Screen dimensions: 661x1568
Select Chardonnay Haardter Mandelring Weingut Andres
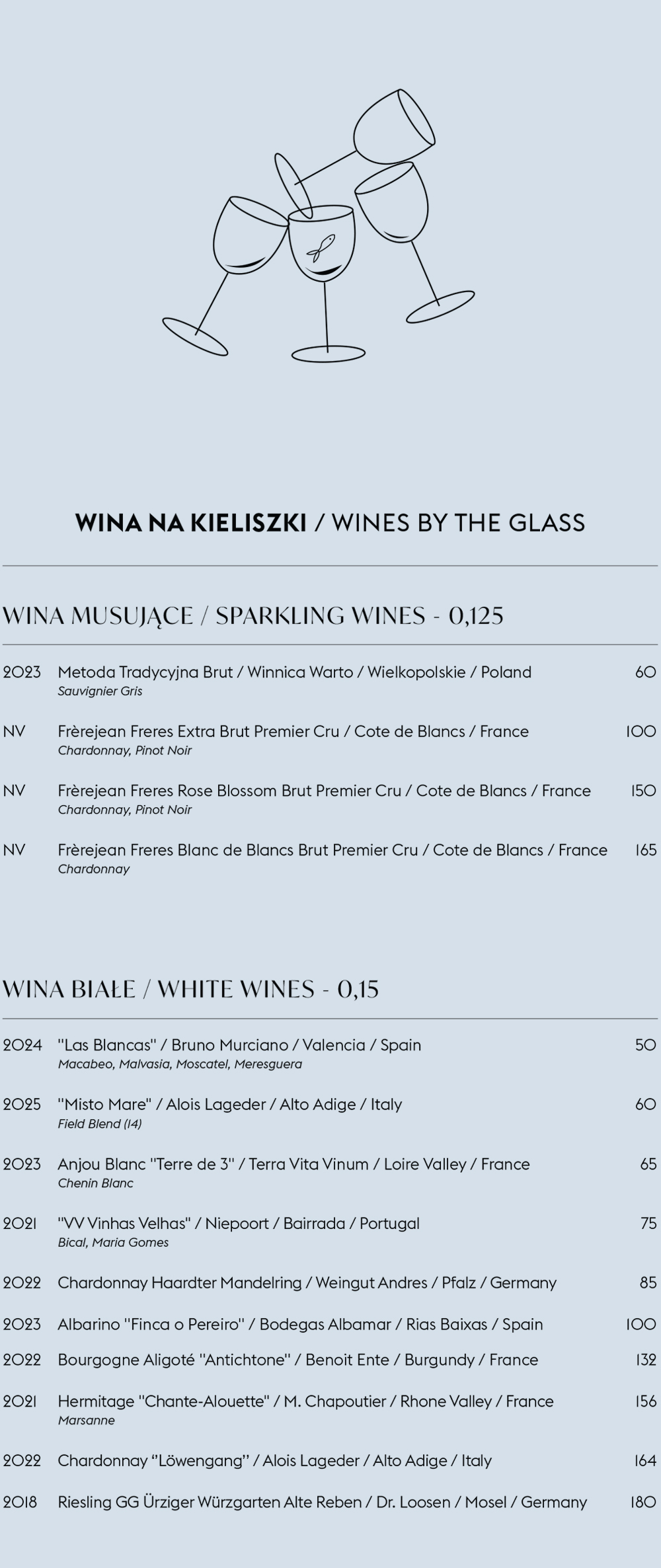pos(307,1283)
